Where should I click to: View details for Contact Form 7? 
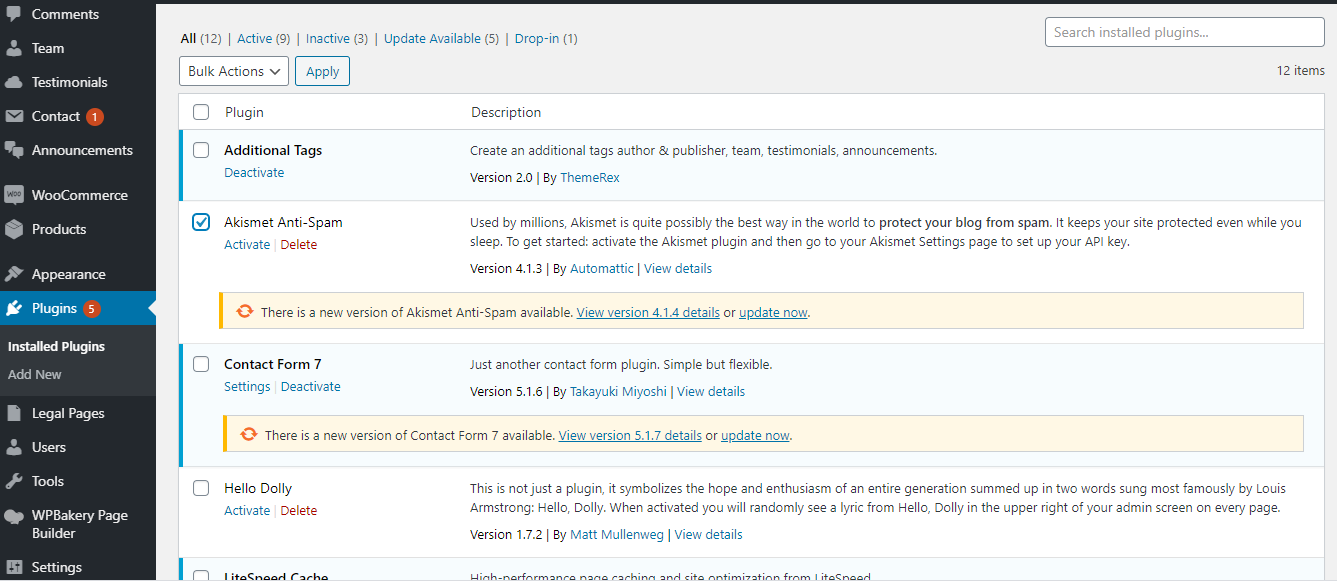[711, 391]
